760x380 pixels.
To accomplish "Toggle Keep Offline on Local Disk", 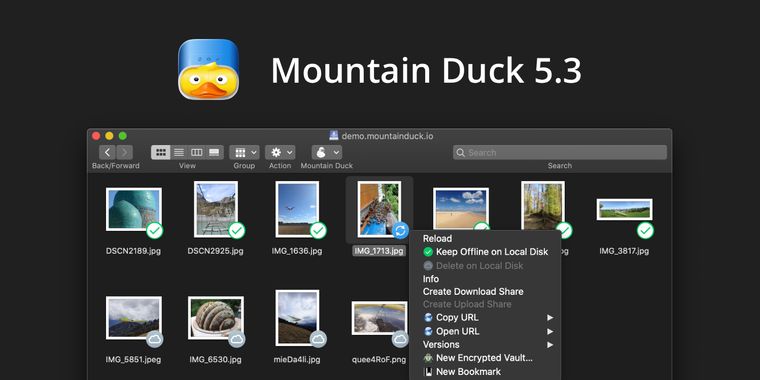I will pyautogui.click(x=485, y=252).
